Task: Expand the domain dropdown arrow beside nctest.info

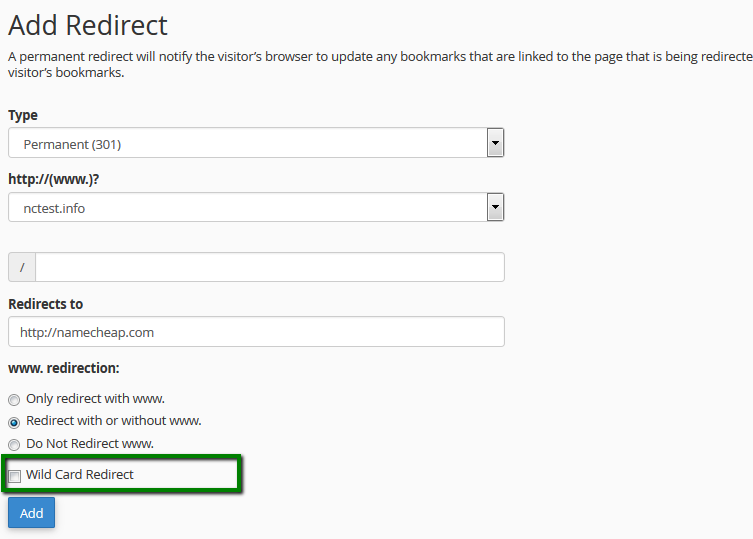Action: point(495,208)
